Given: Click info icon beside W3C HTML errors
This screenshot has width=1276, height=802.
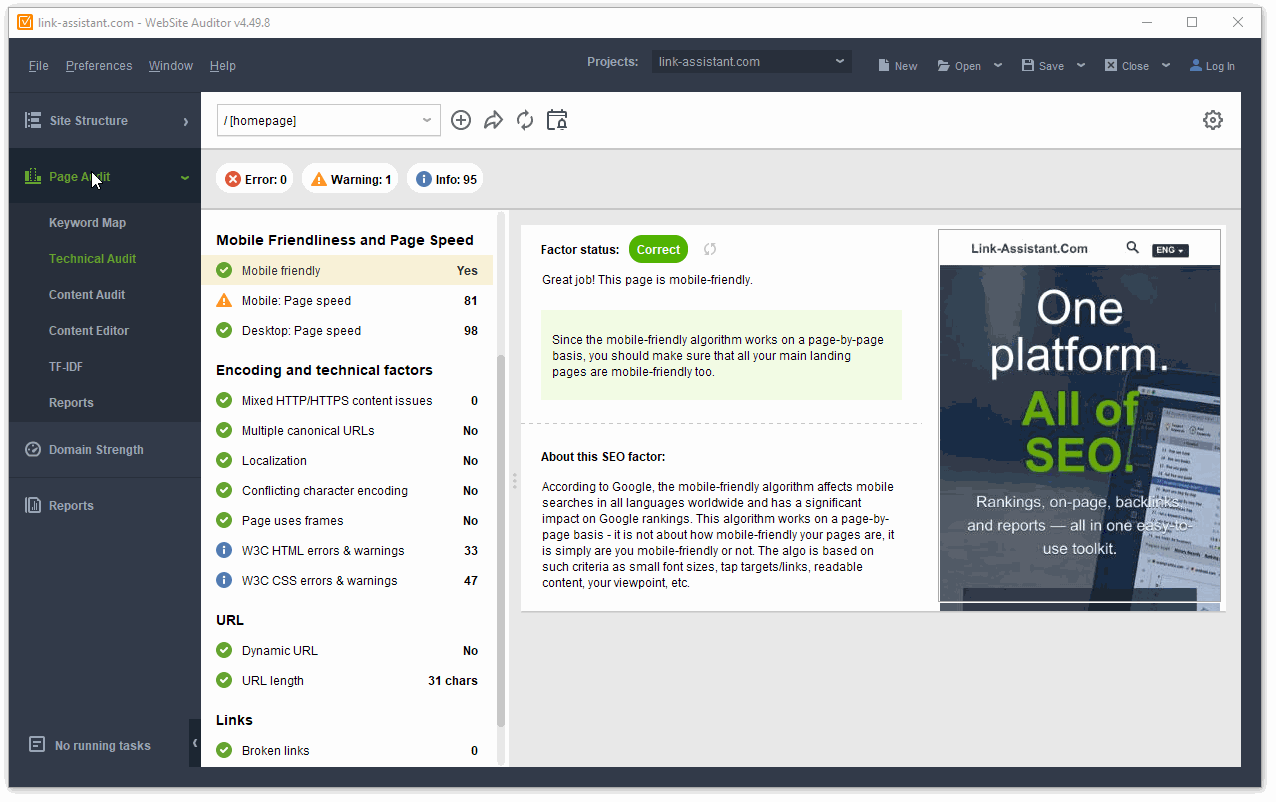Looking at the screenshot, I should pyautogui.click(x=224, y=550).
